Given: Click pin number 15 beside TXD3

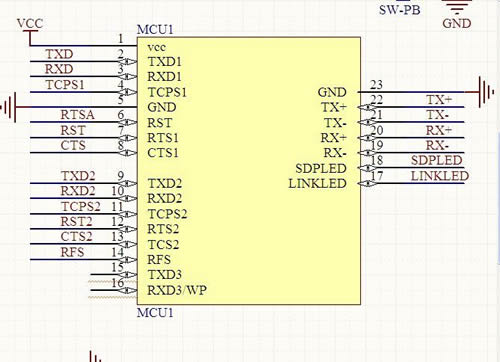Looking at the screenshot, I should pos(118,267).
